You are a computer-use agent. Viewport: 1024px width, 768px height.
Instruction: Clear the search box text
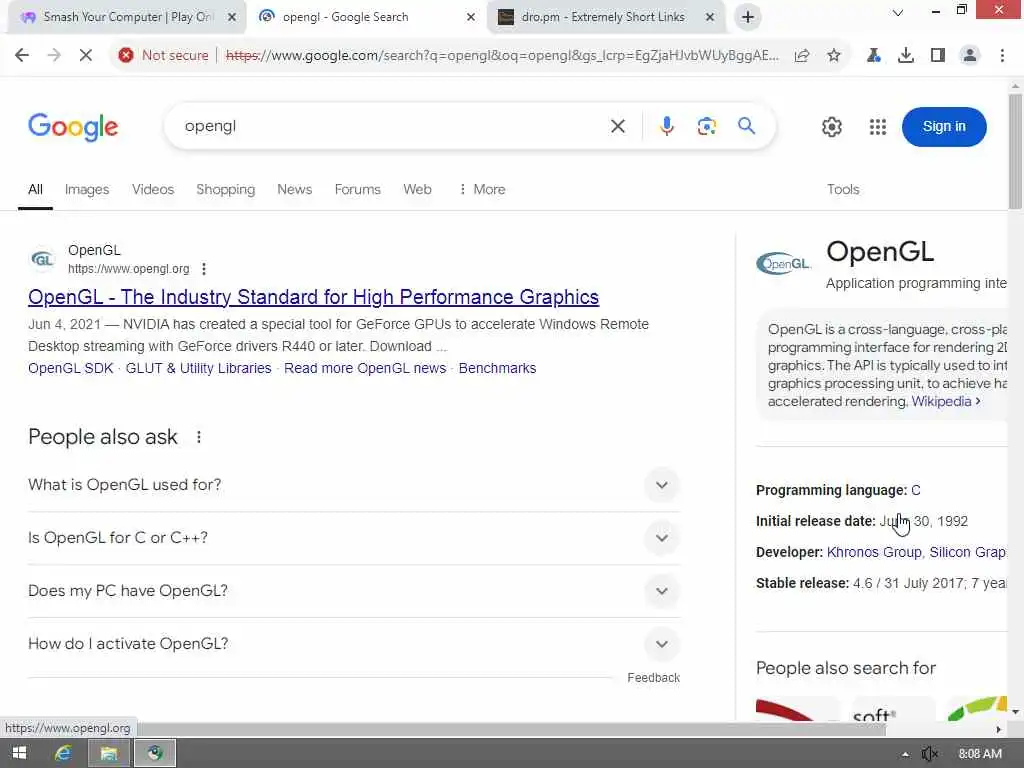coord(618,126)
